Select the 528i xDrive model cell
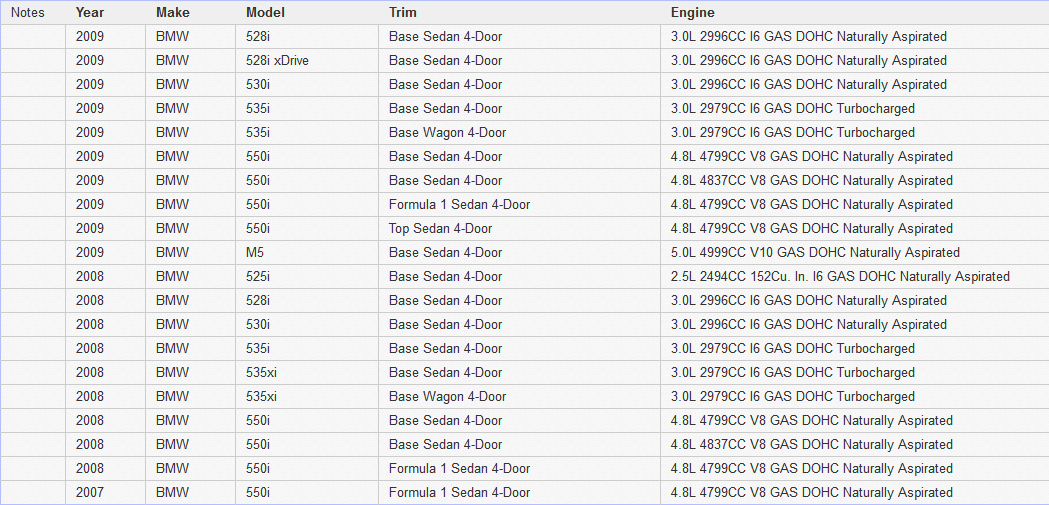Viewport: 1049px width, 505px height. click(277, 60)
